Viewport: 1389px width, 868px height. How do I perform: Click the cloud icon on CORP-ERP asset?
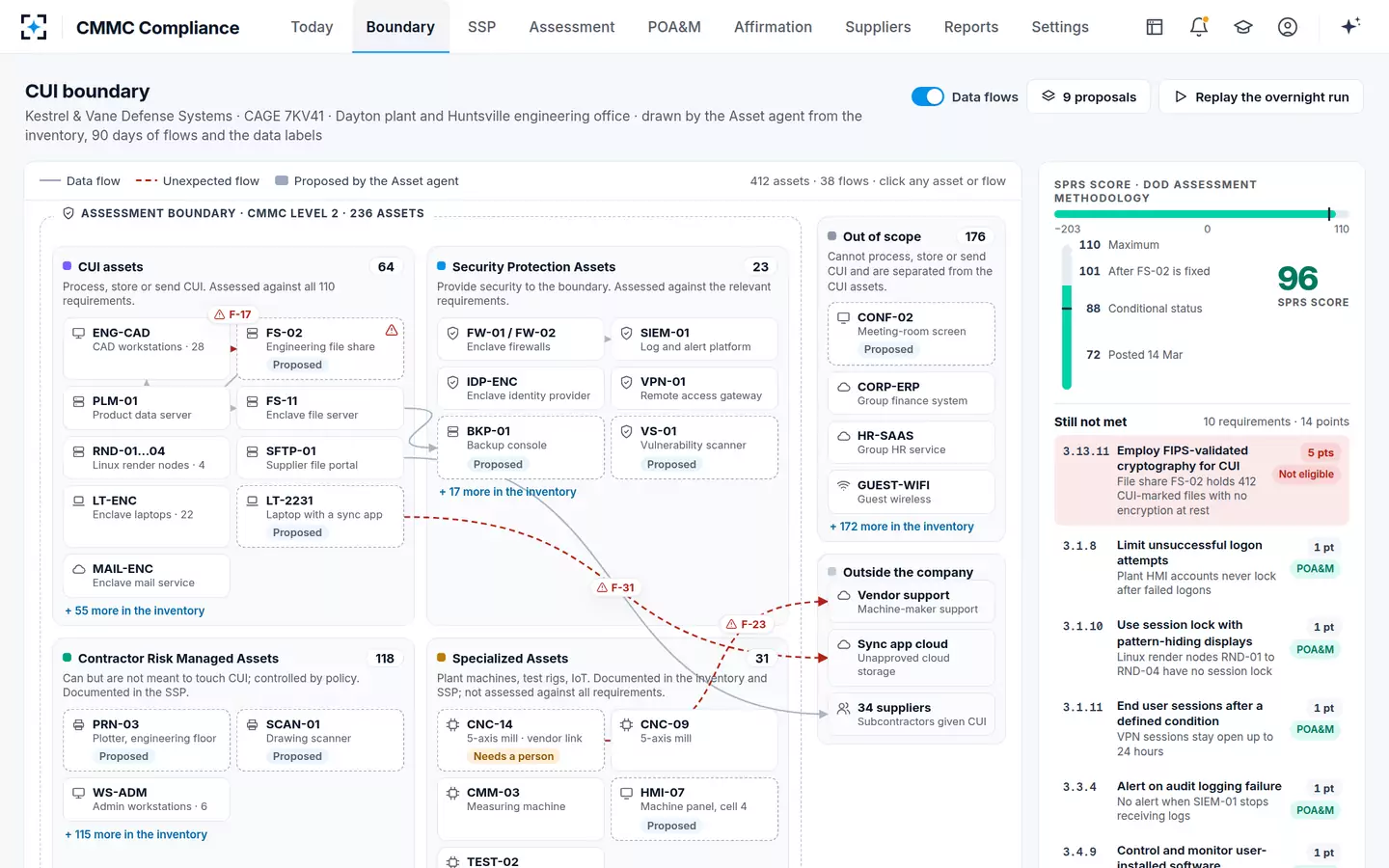(843, 387)
